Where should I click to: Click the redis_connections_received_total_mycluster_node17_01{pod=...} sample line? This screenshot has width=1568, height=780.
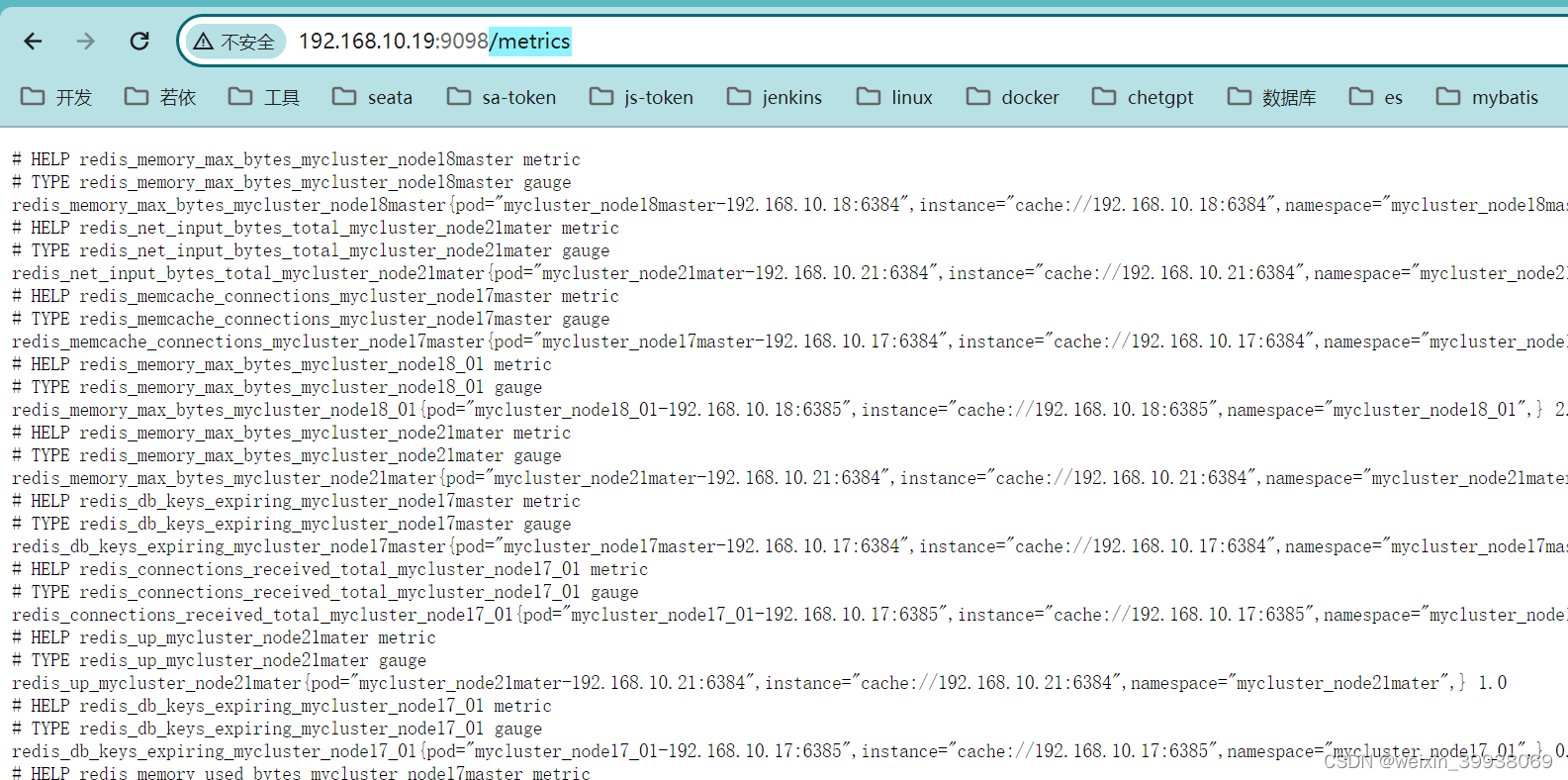[x=789, y=615]
